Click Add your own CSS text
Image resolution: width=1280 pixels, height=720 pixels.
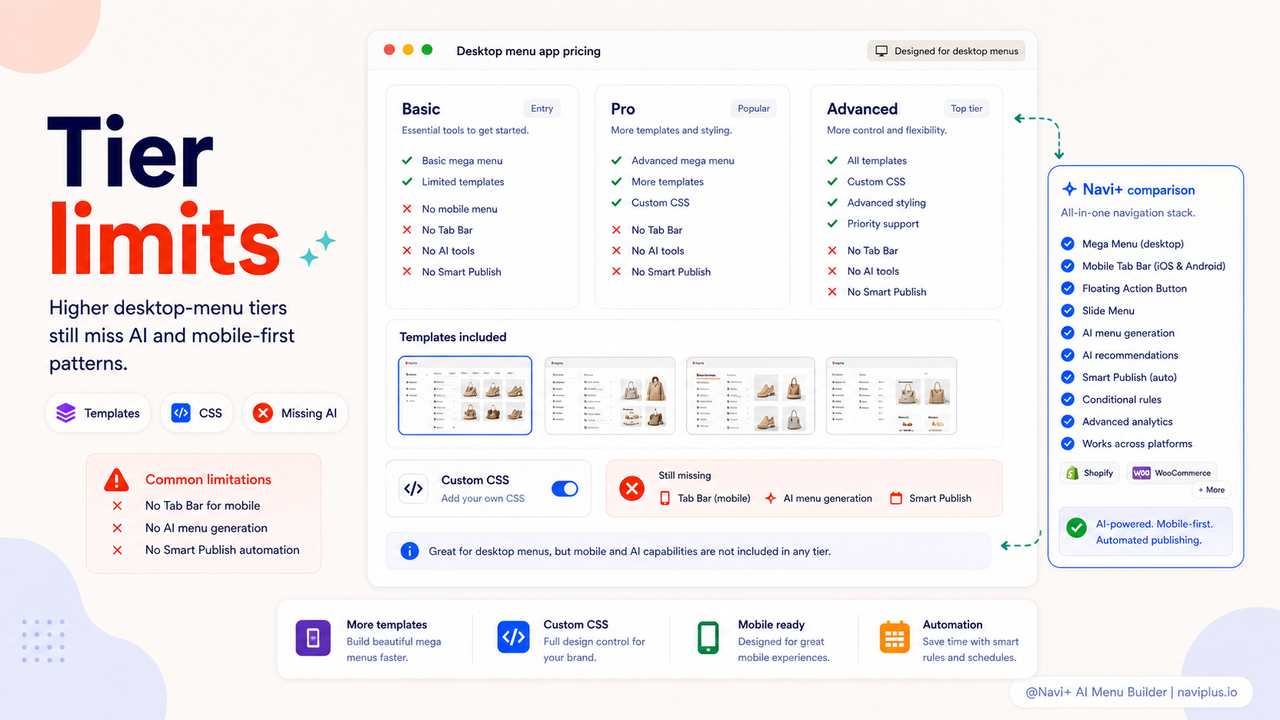coord(483,498)
